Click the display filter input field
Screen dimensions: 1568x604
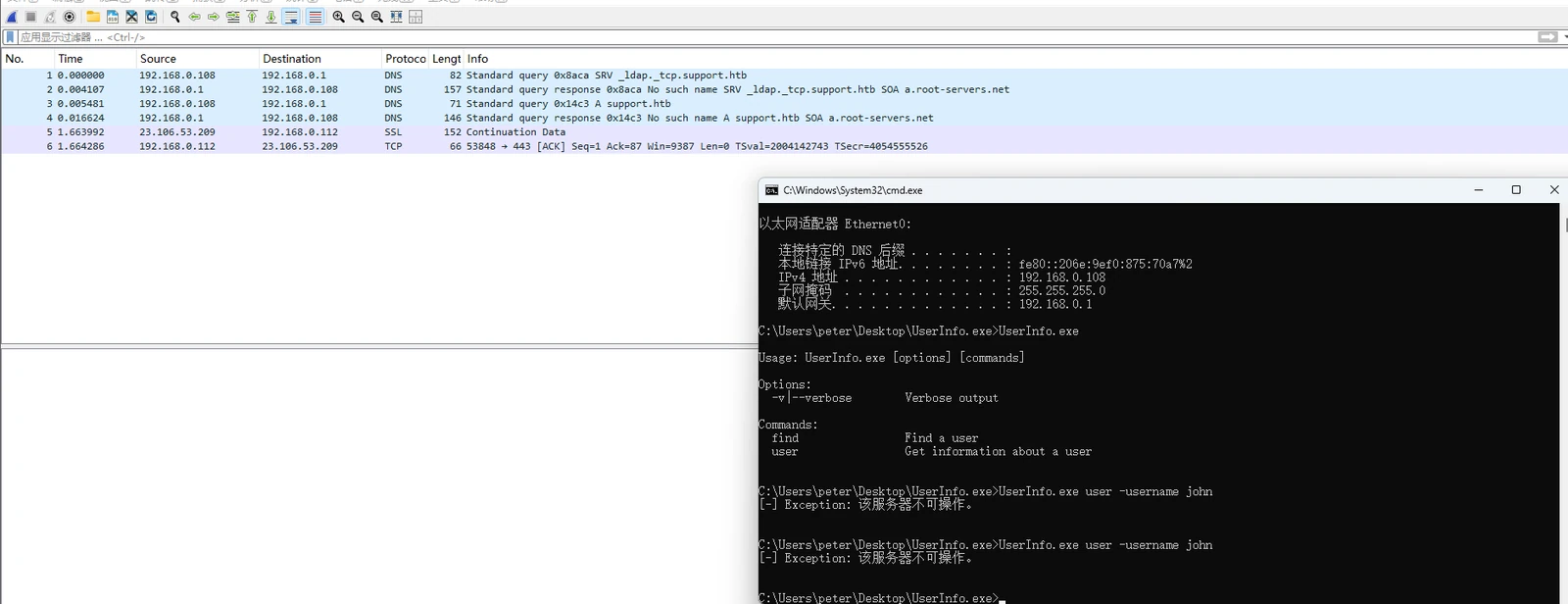click(774, 37)
